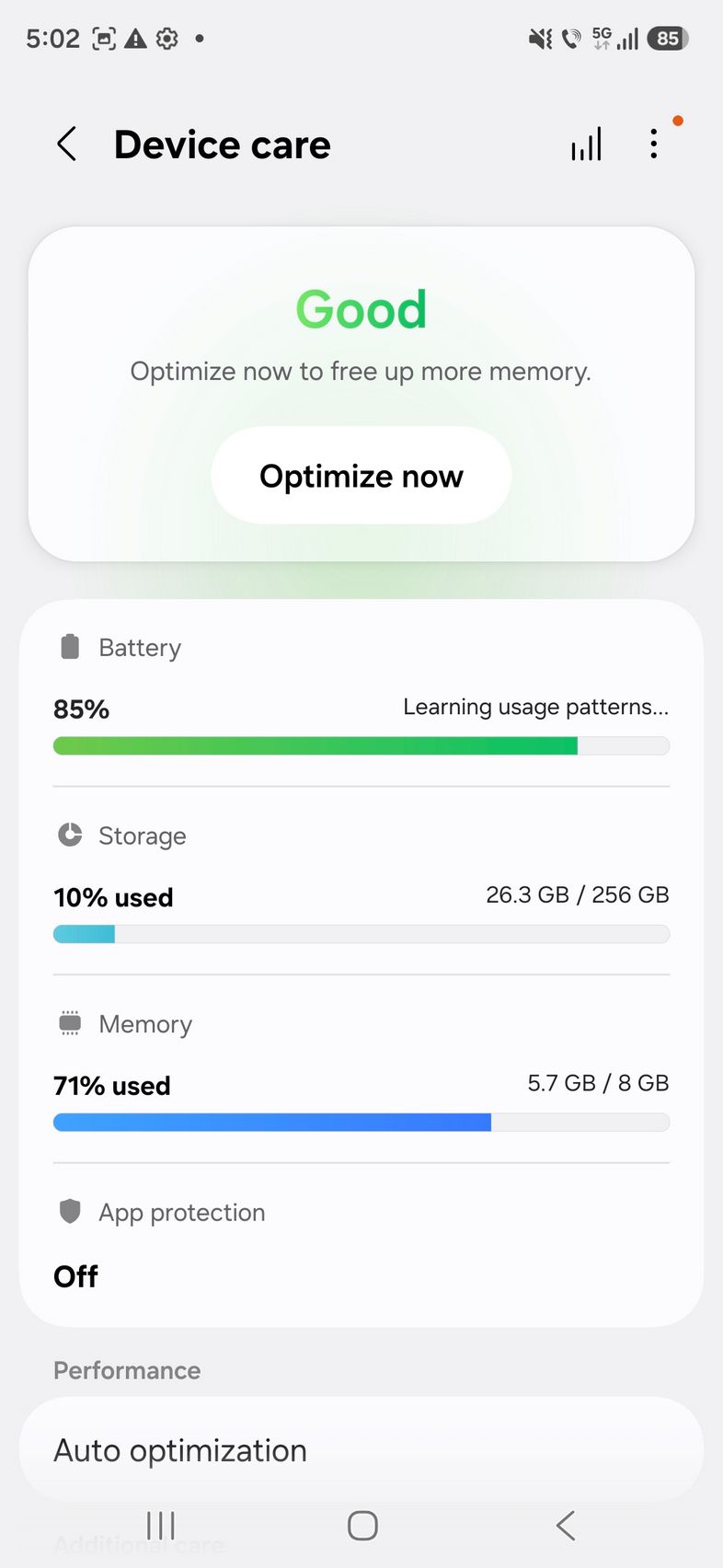Open the three-dot more options menu

click(x=653, y=144)
